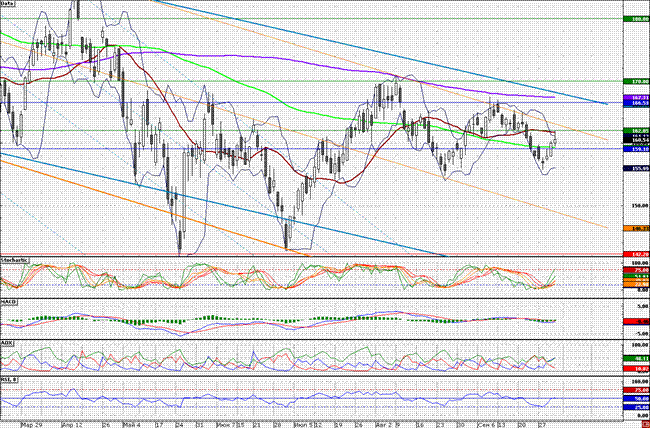The width and height of the screenshot is (650, 428).
Task: Click the Апр 12 date label on the time axis
Action: coord(70,423)
